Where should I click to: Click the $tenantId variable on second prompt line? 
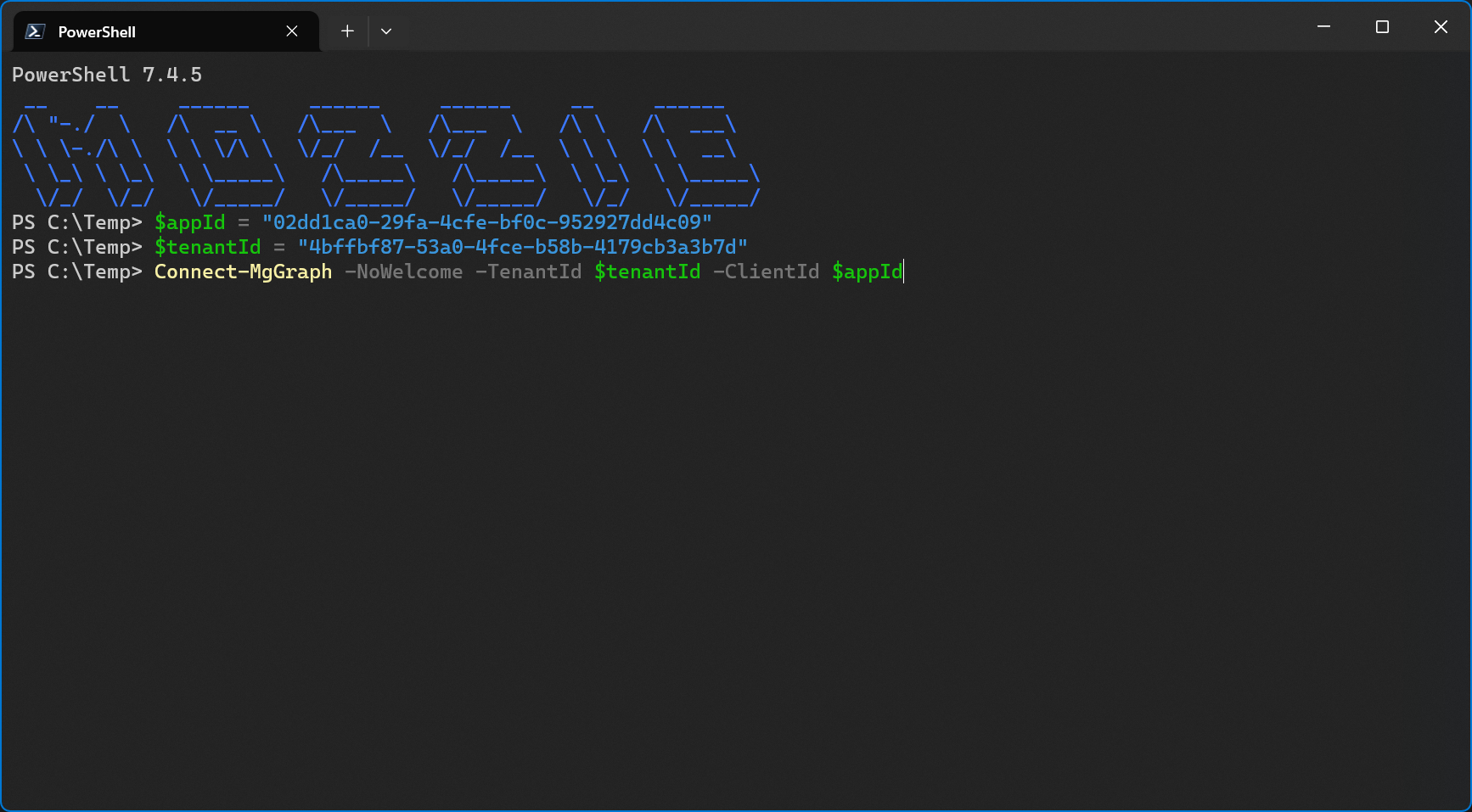click(x=208, y=247)
